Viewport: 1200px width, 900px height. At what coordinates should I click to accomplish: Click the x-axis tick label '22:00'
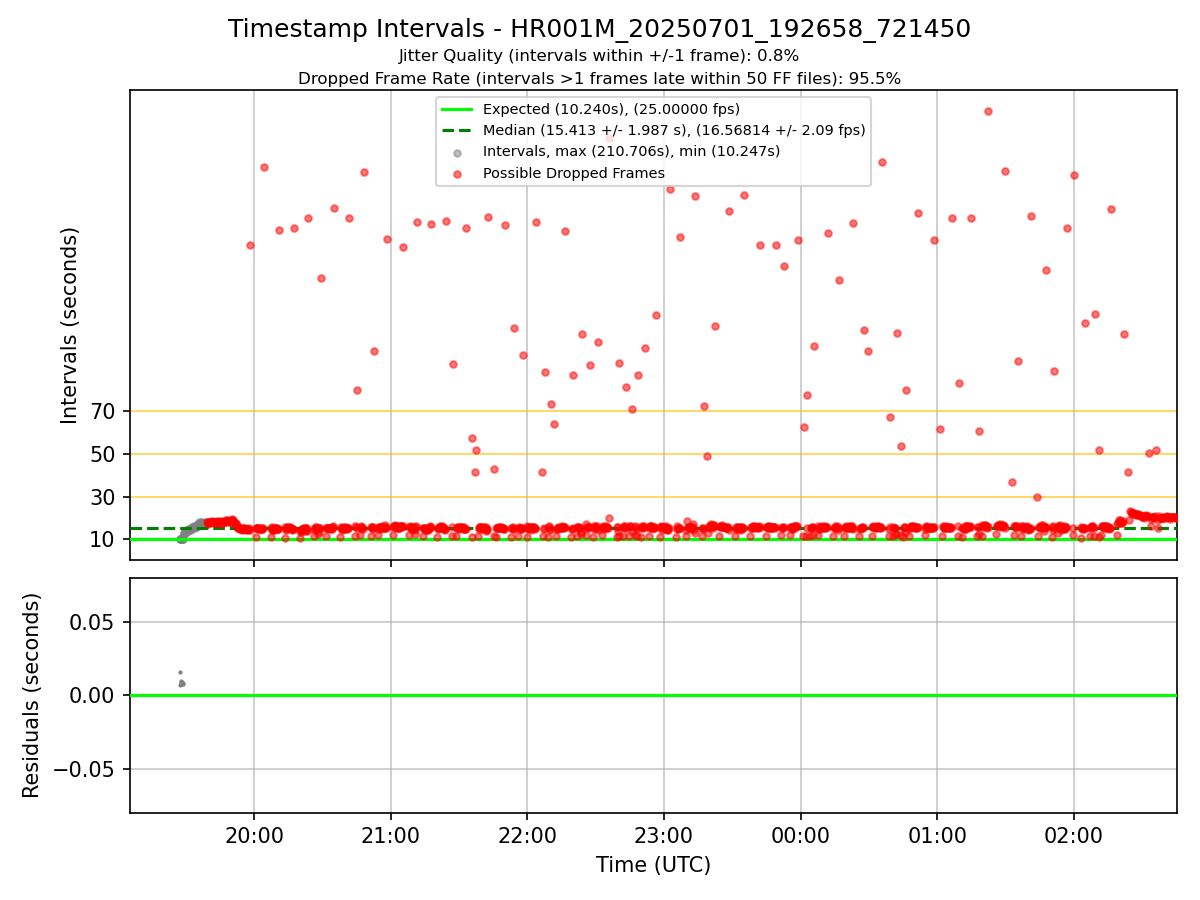tap(527, 834)
